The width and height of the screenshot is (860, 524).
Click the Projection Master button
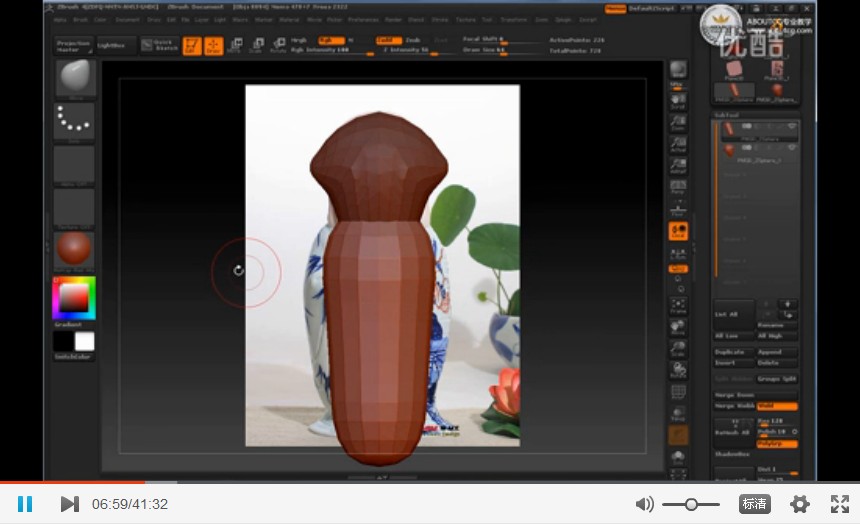[74, 46]
